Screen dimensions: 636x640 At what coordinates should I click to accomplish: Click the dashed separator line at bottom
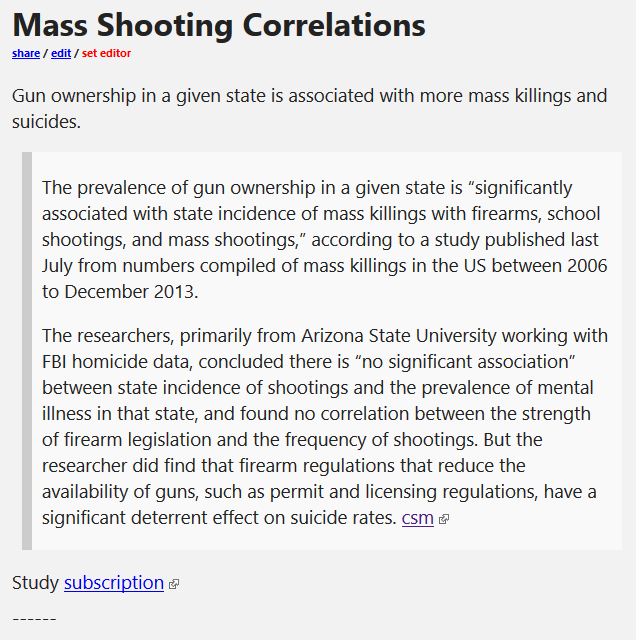tap(34, 619)
